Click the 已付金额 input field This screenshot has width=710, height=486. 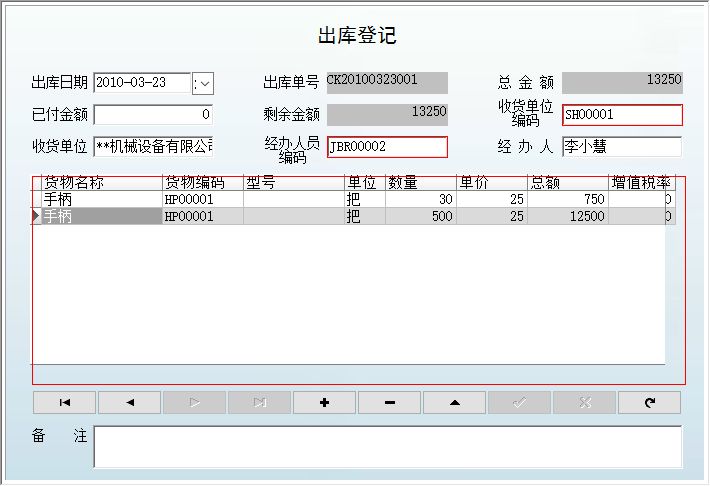click(153, 115)
